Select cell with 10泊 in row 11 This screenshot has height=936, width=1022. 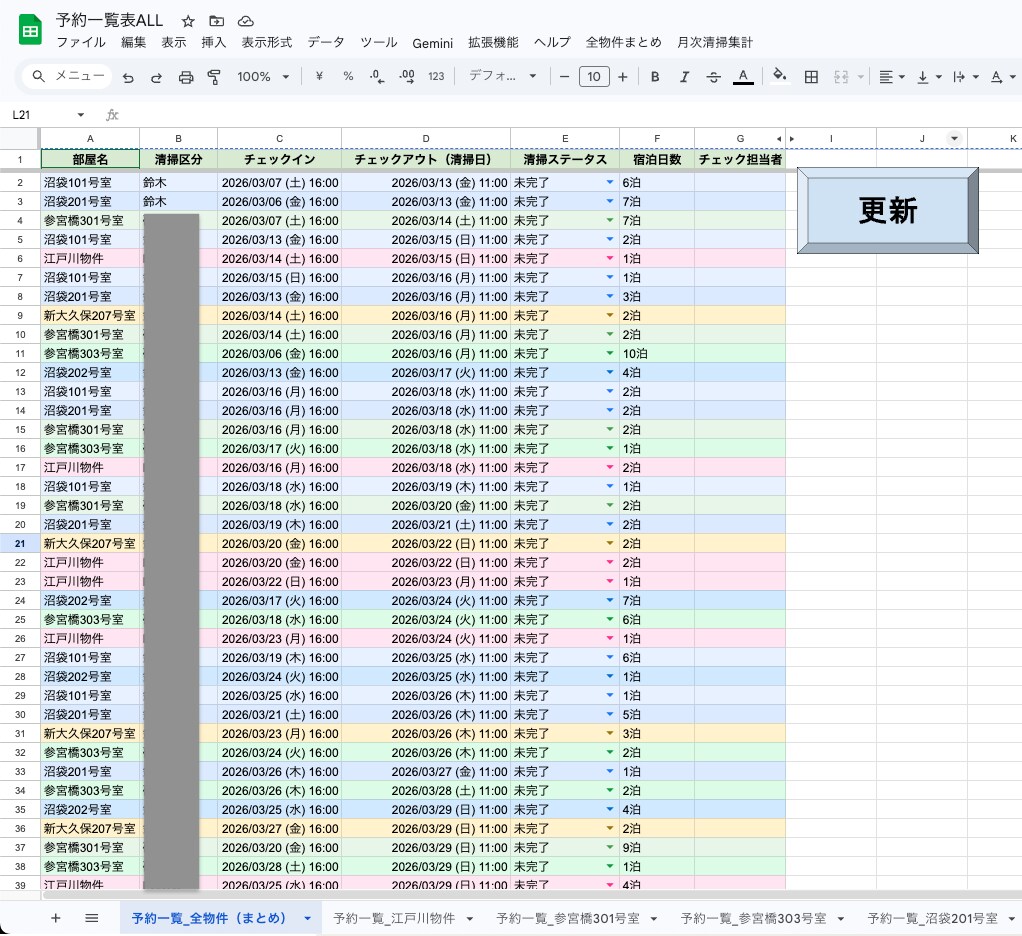(x=656, y=353)
